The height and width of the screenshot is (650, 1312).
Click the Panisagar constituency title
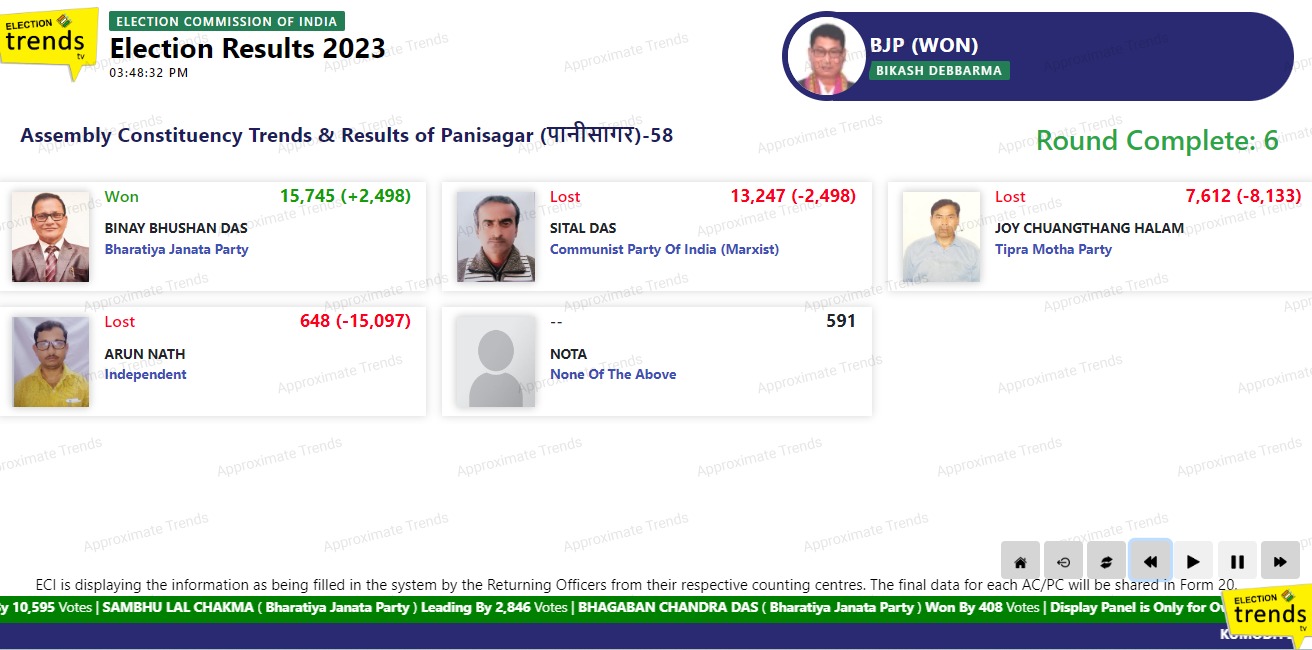tap(347, 135)
